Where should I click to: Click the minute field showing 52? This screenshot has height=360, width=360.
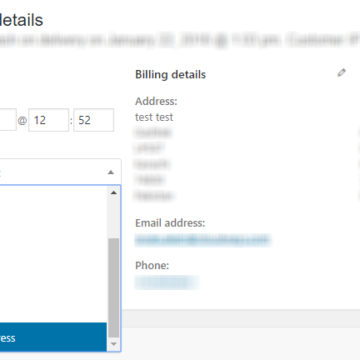coord(93,120)
